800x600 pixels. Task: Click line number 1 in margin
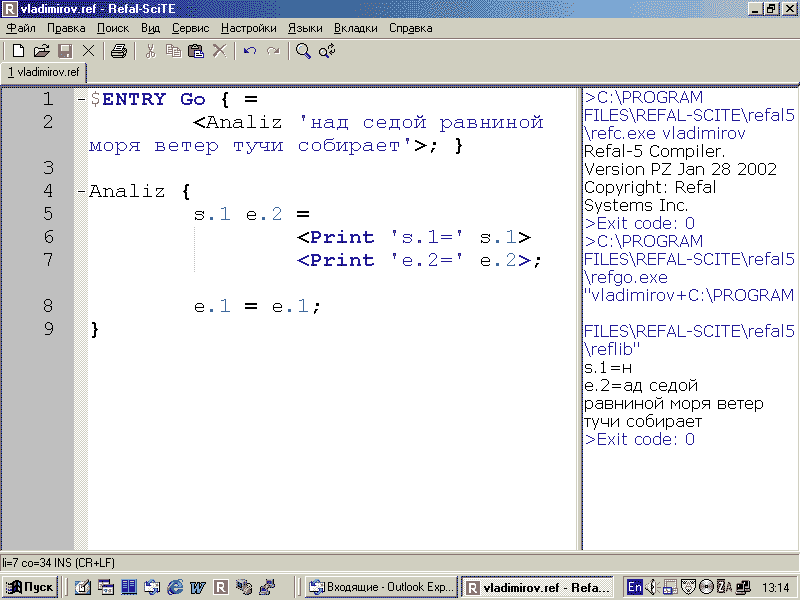point(48,99)
